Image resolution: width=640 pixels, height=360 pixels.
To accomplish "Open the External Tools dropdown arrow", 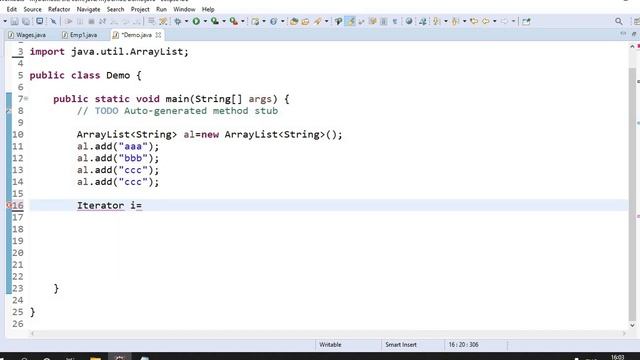I will point(242,21).
